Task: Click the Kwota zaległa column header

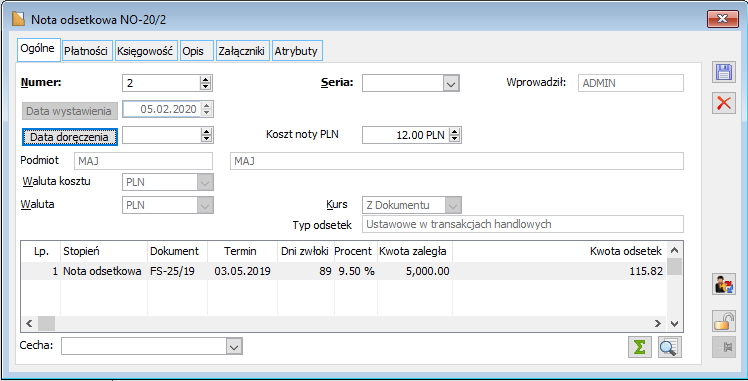Action: tap(415, 251)
